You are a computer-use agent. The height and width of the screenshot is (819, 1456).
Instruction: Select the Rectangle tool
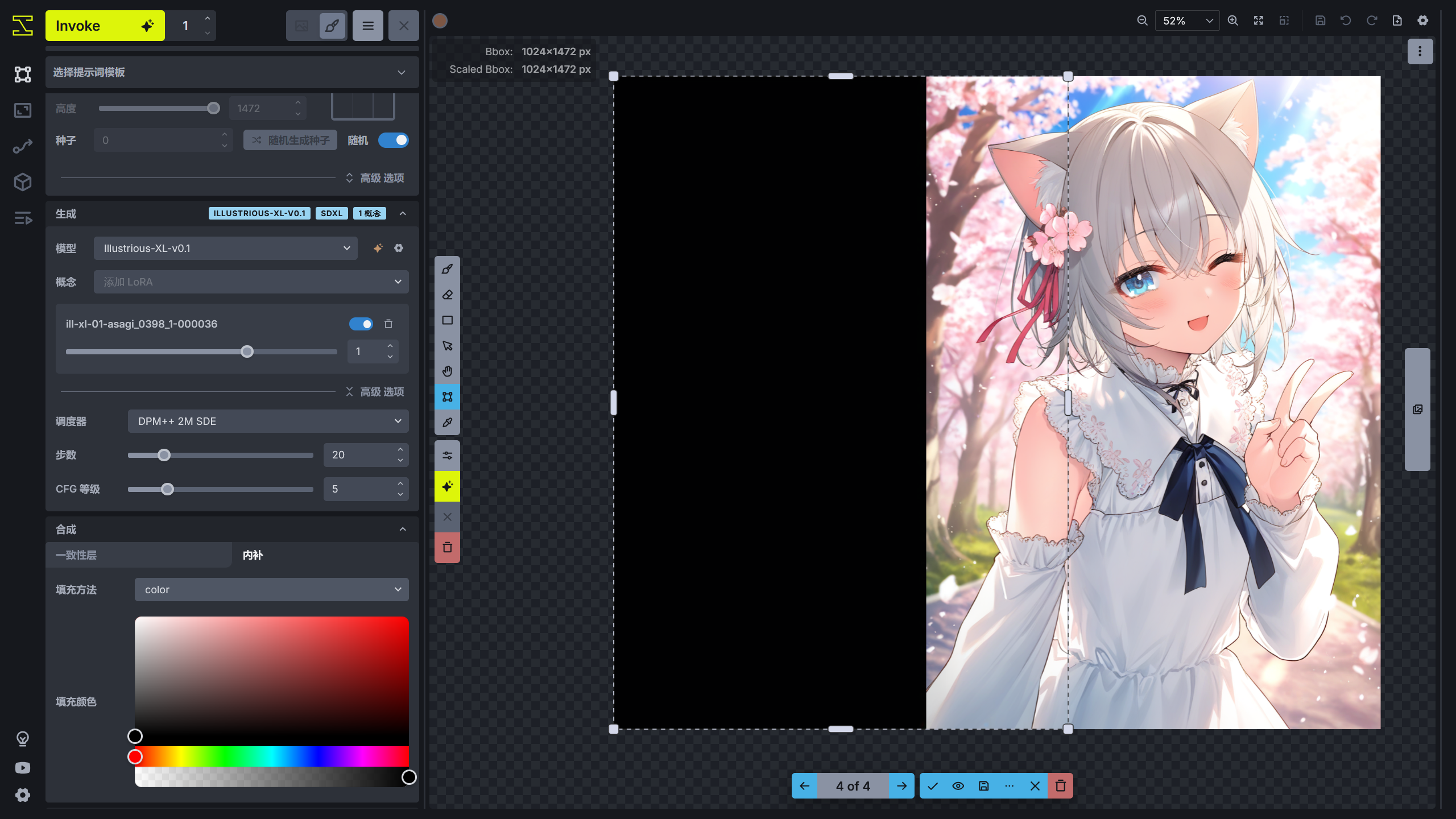tap(447, 320)
